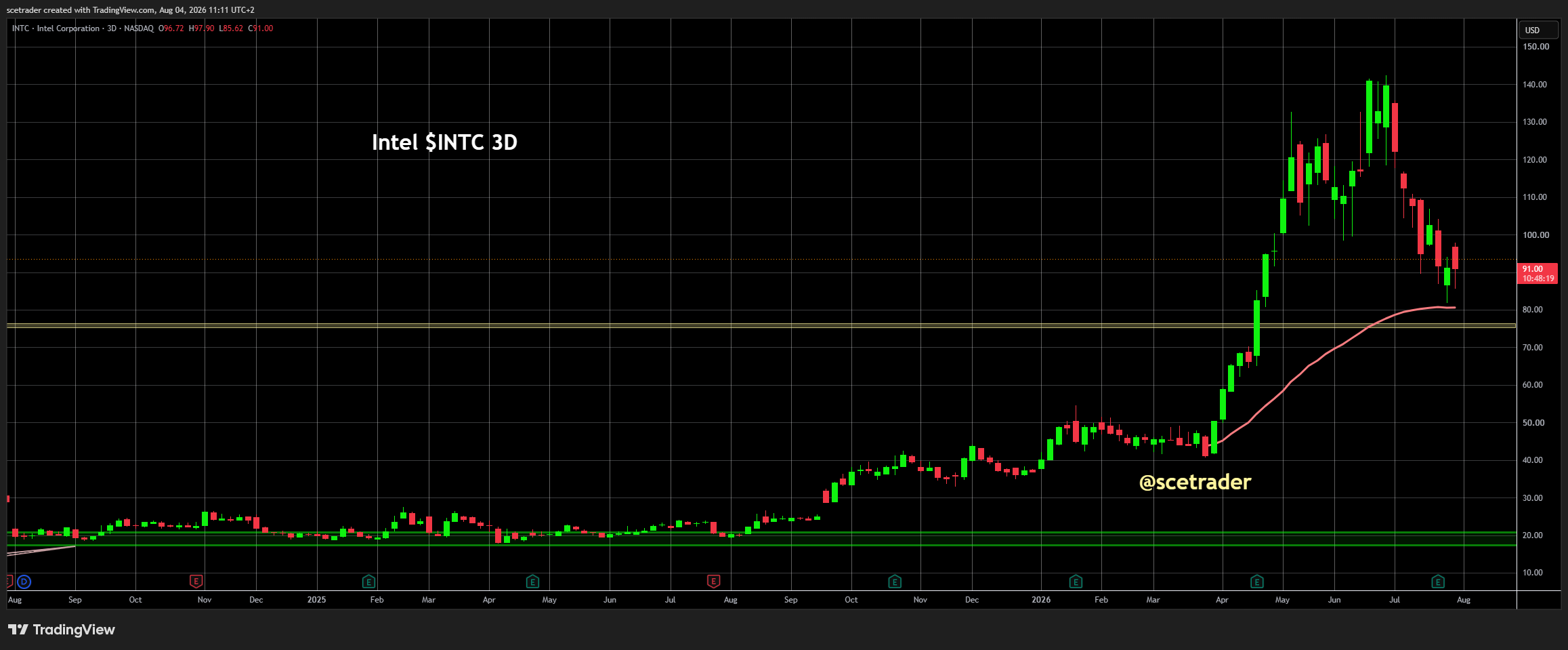Click the '150.00' price axis label

tap(1535, 47)
